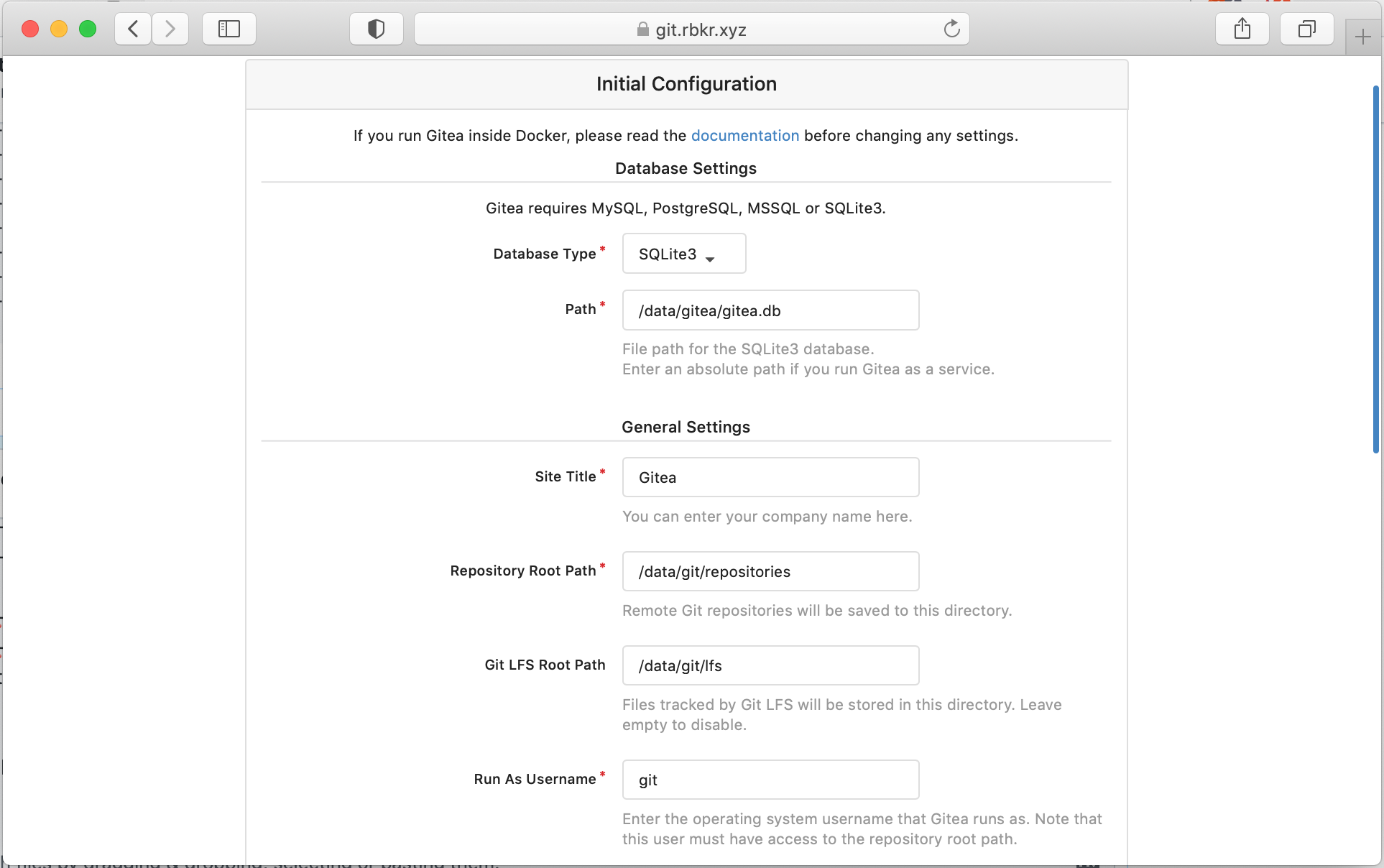Click 'You can enter your company name here.' hint

coord(767,517)
